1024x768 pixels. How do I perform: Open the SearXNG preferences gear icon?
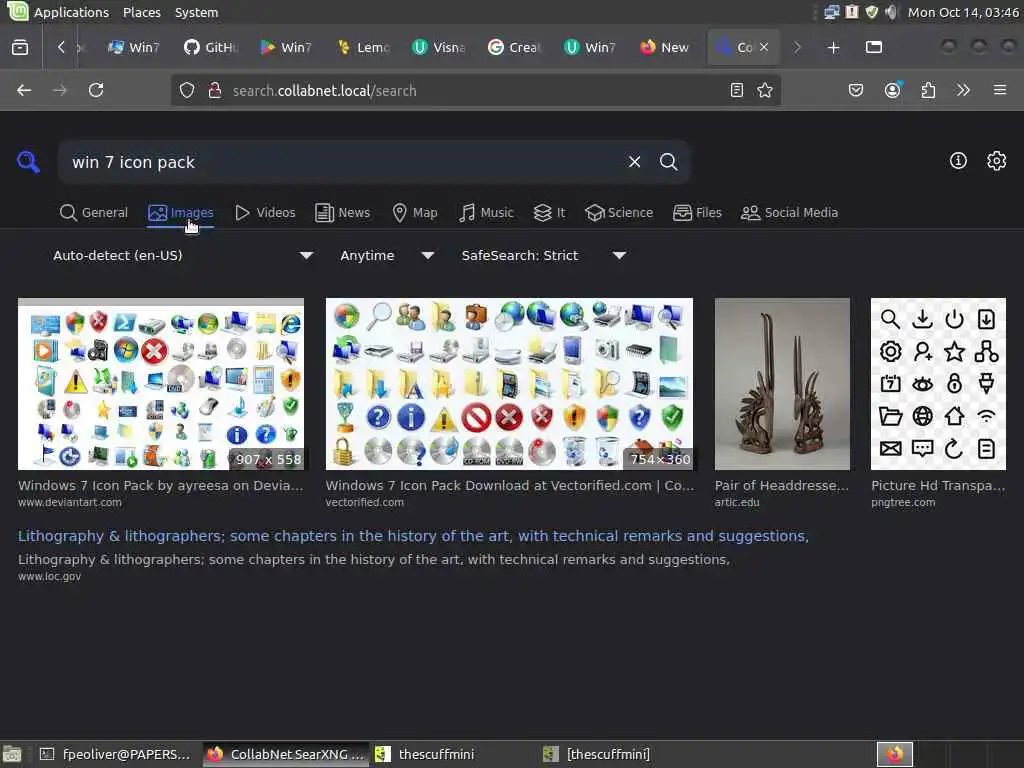996,161
